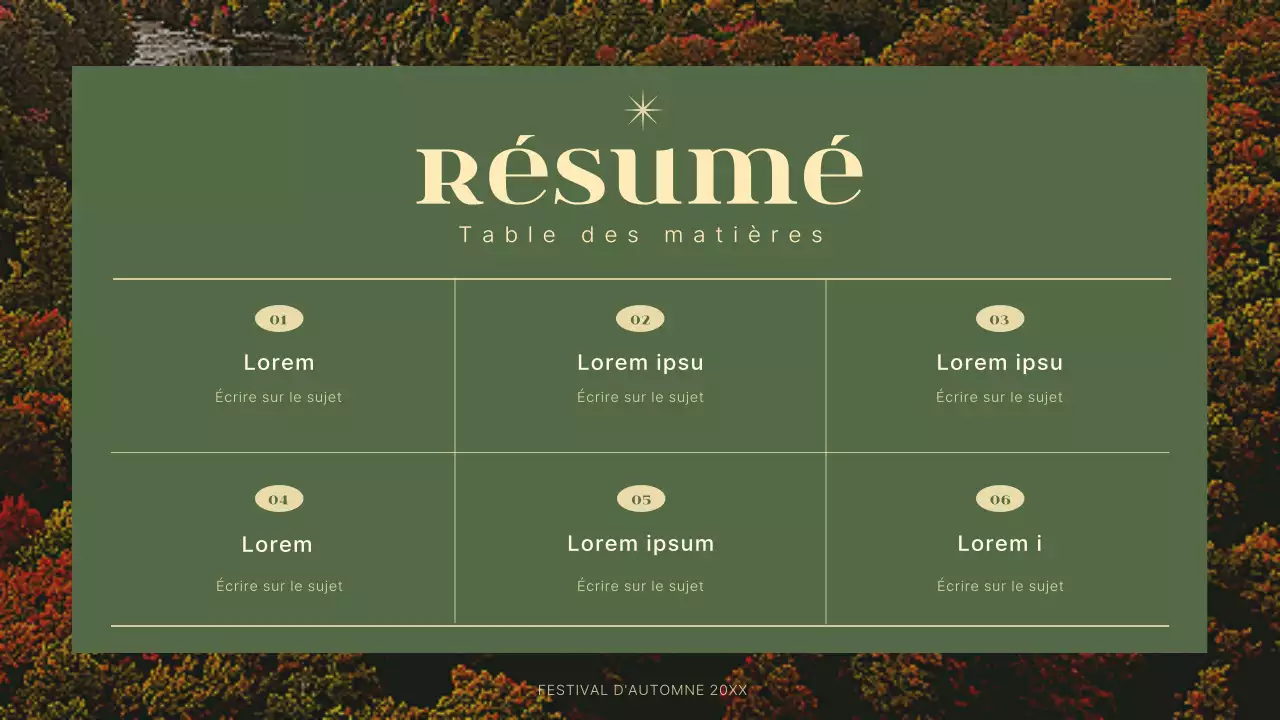Viewport: 1280px width, 720px height.
Task: Select the 06 number badge
Action: click(999, 498)
